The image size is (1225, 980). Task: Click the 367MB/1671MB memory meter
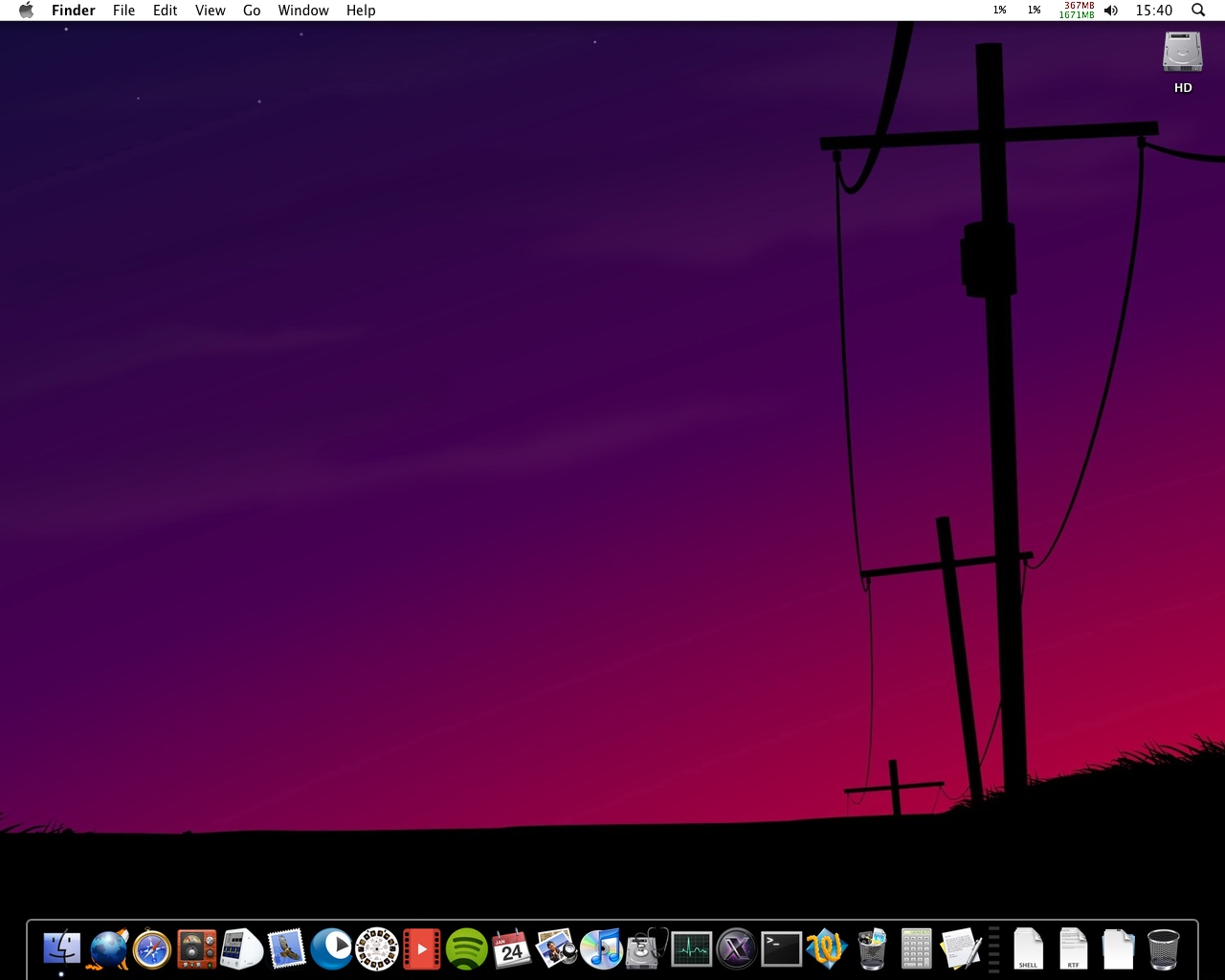click(1077, 11)
